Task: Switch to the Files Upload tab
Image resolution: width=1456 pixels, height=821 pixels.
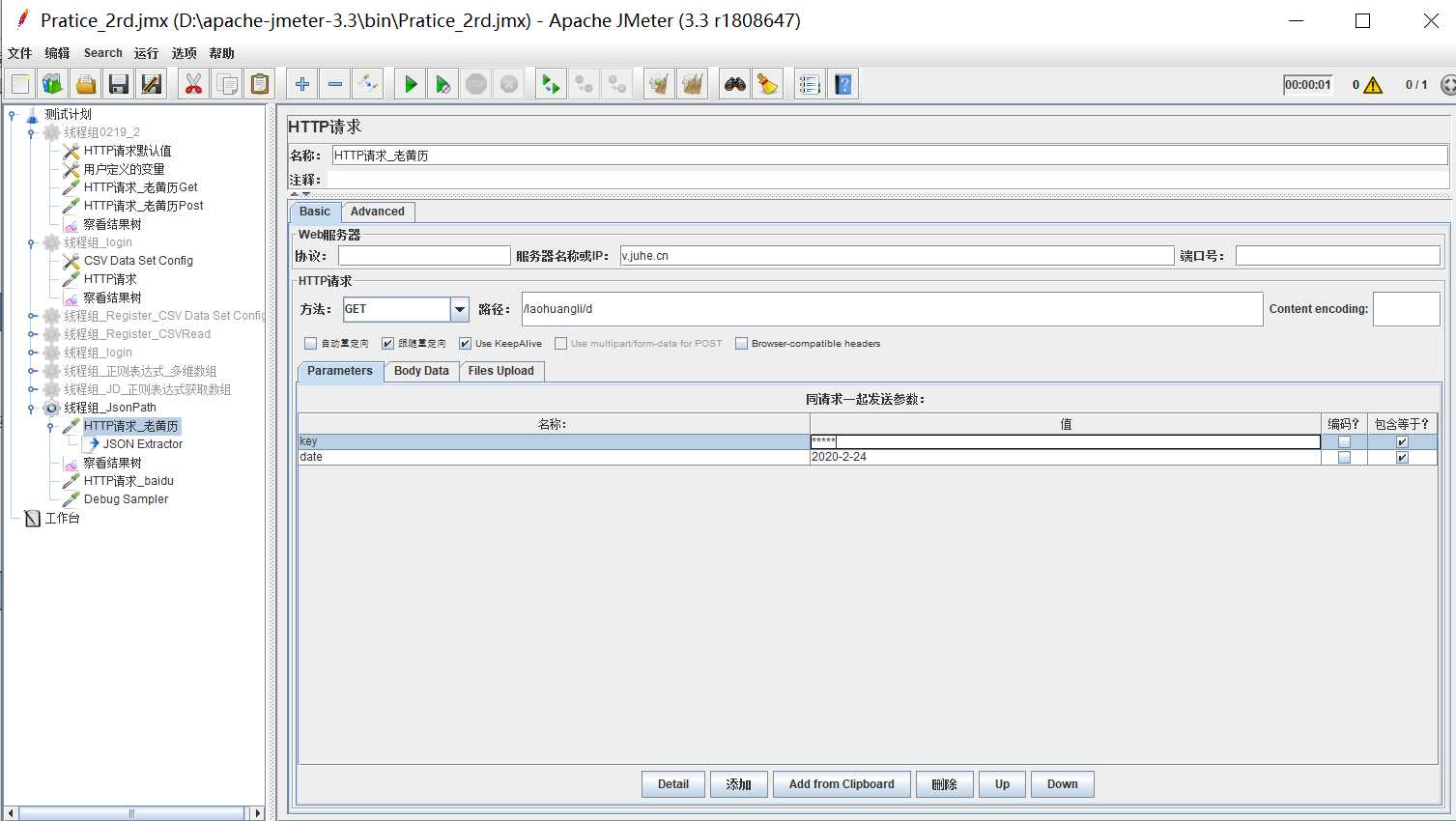Action: tap(500, 371)
